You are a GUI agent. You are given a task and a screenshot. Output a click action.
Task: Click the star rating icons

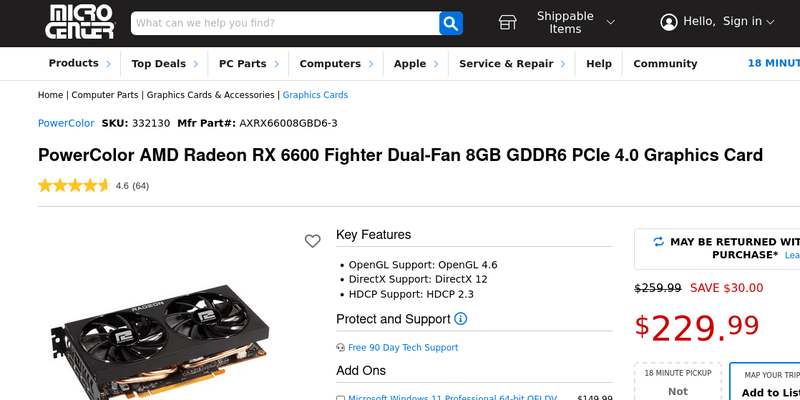click(74, 185)
